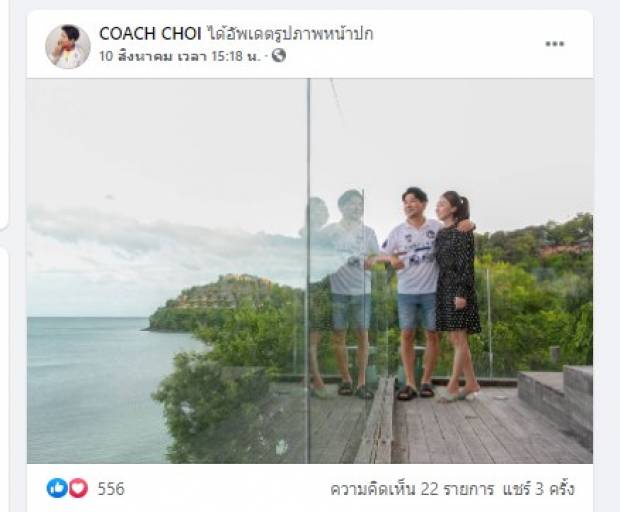Click the hillside resort in the photo

[x=223, y=293]
